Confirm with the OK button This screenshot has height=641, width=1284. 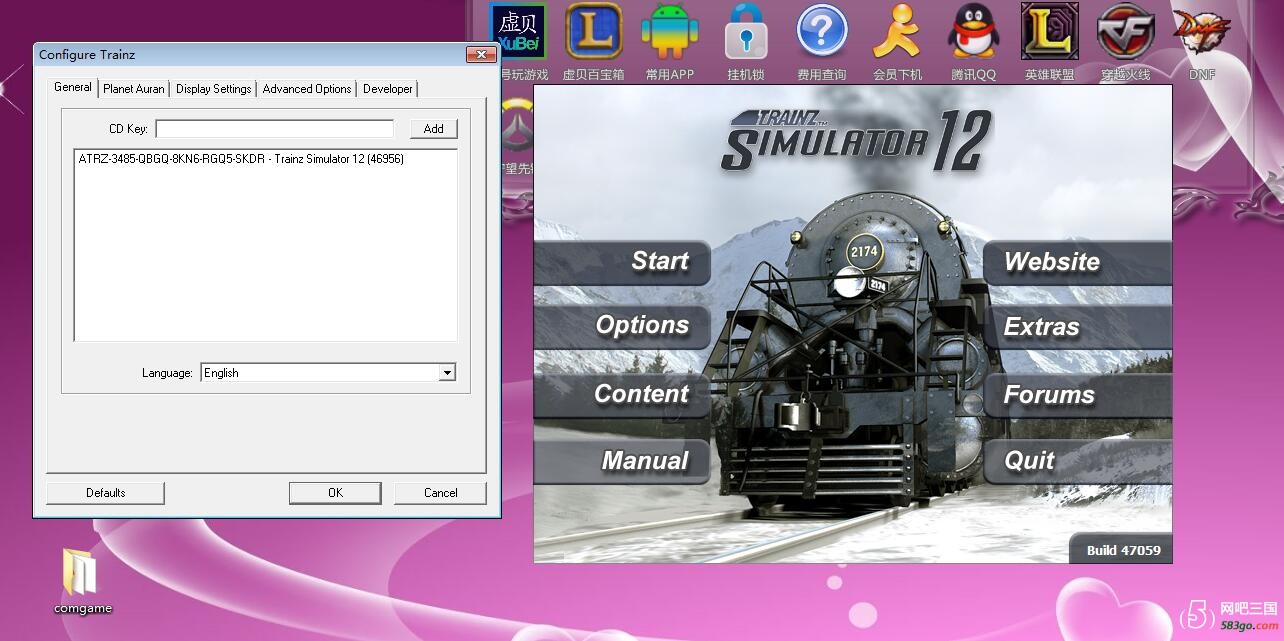tap(335, 493)
